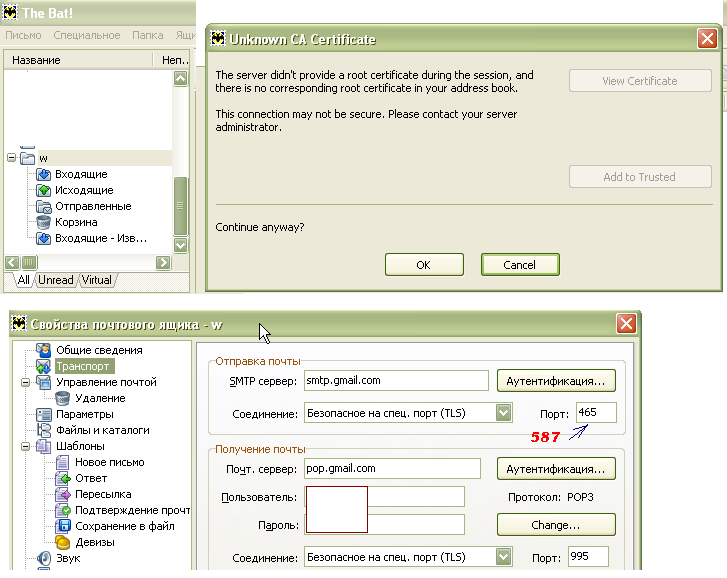Click The Bat! title bar bat icon
Image resolution: width=727 pixels, height=578 pixels.
pyautogui.click(x=10, y=13)
